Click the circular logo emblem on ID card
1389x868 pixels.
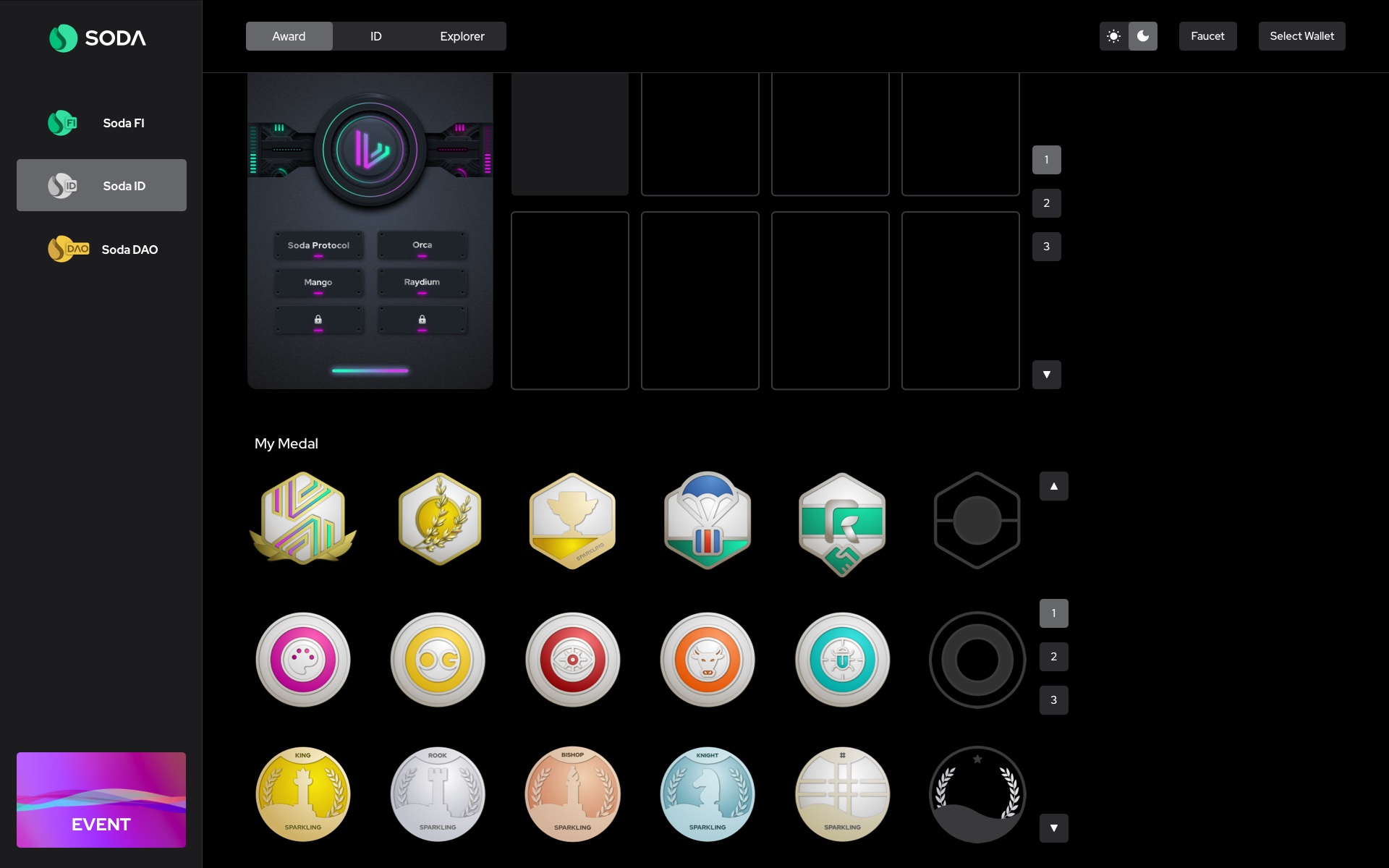tap(370, 150)
